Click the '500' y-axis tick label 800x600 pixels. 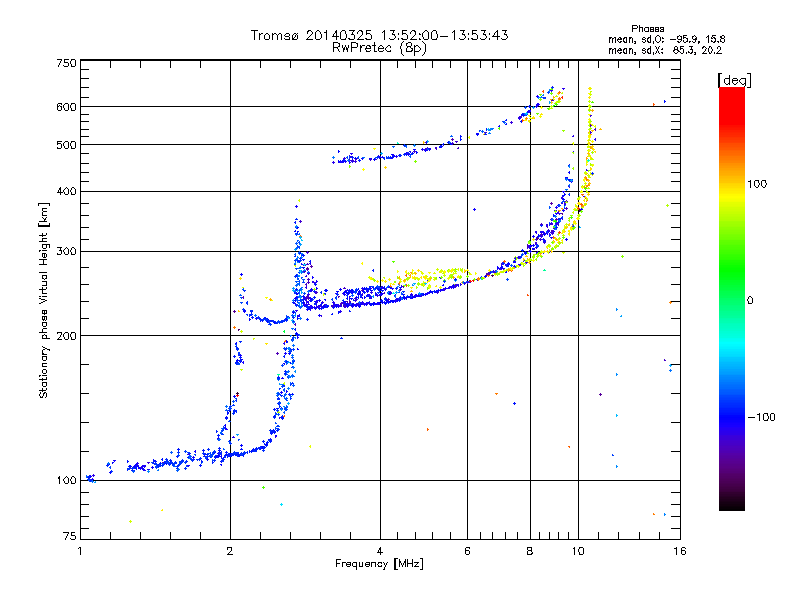tap(66, 145)
